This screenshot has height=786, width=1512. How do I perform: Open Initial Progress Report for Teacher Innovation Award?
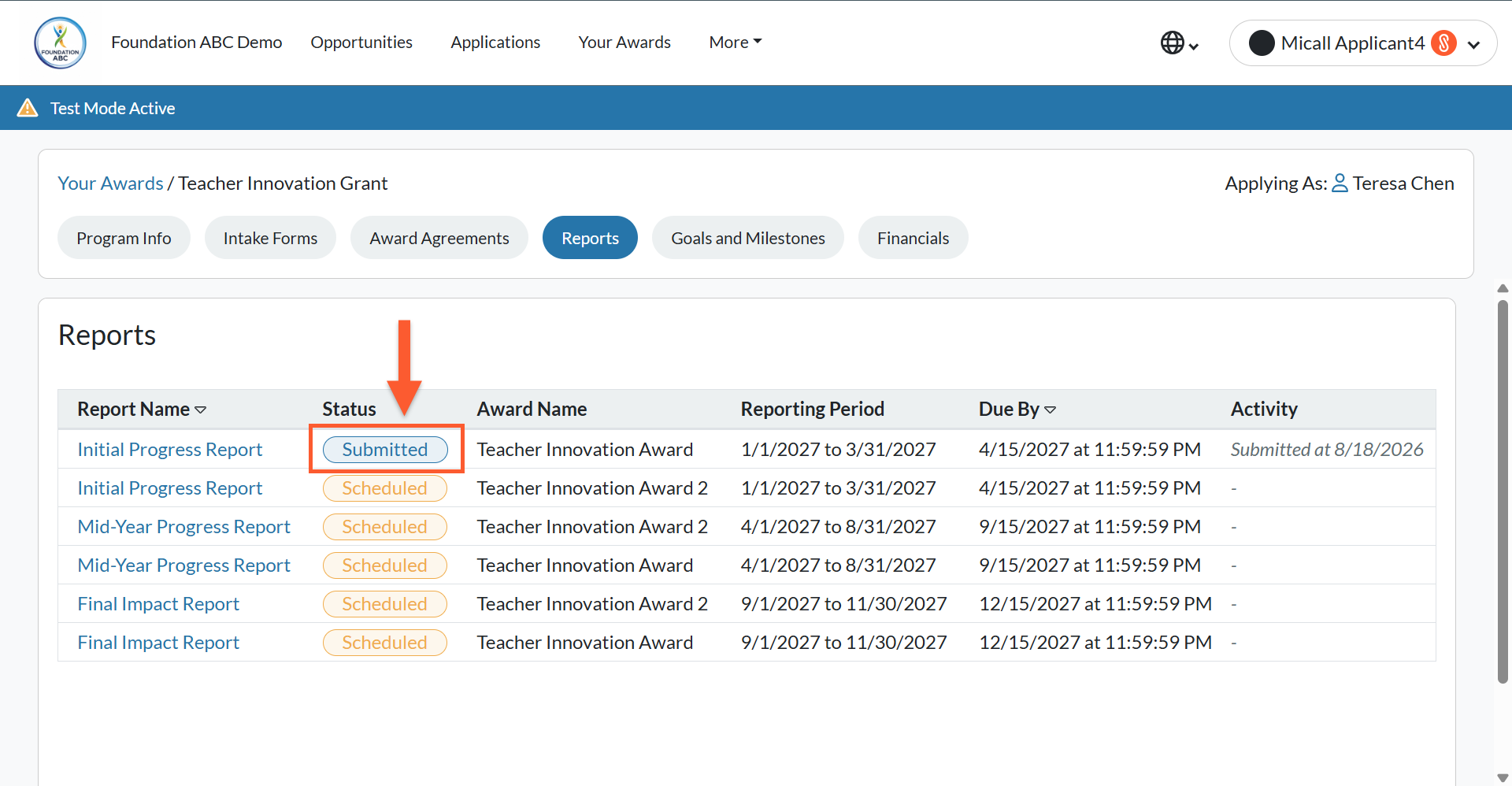169,450
